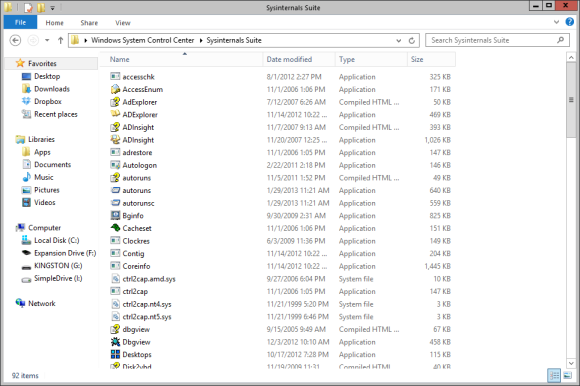580x386 pixels.
Task: Click the Downloads folder icon in Favorites
Action: pyautogui.click(x=26, y=89)
